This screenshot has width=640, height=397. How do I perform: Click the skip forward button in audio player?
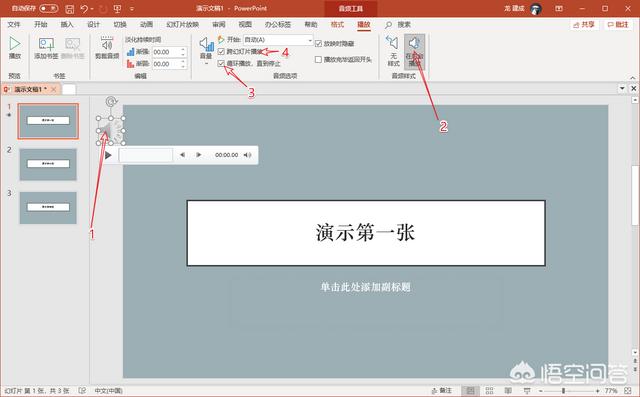198,155
